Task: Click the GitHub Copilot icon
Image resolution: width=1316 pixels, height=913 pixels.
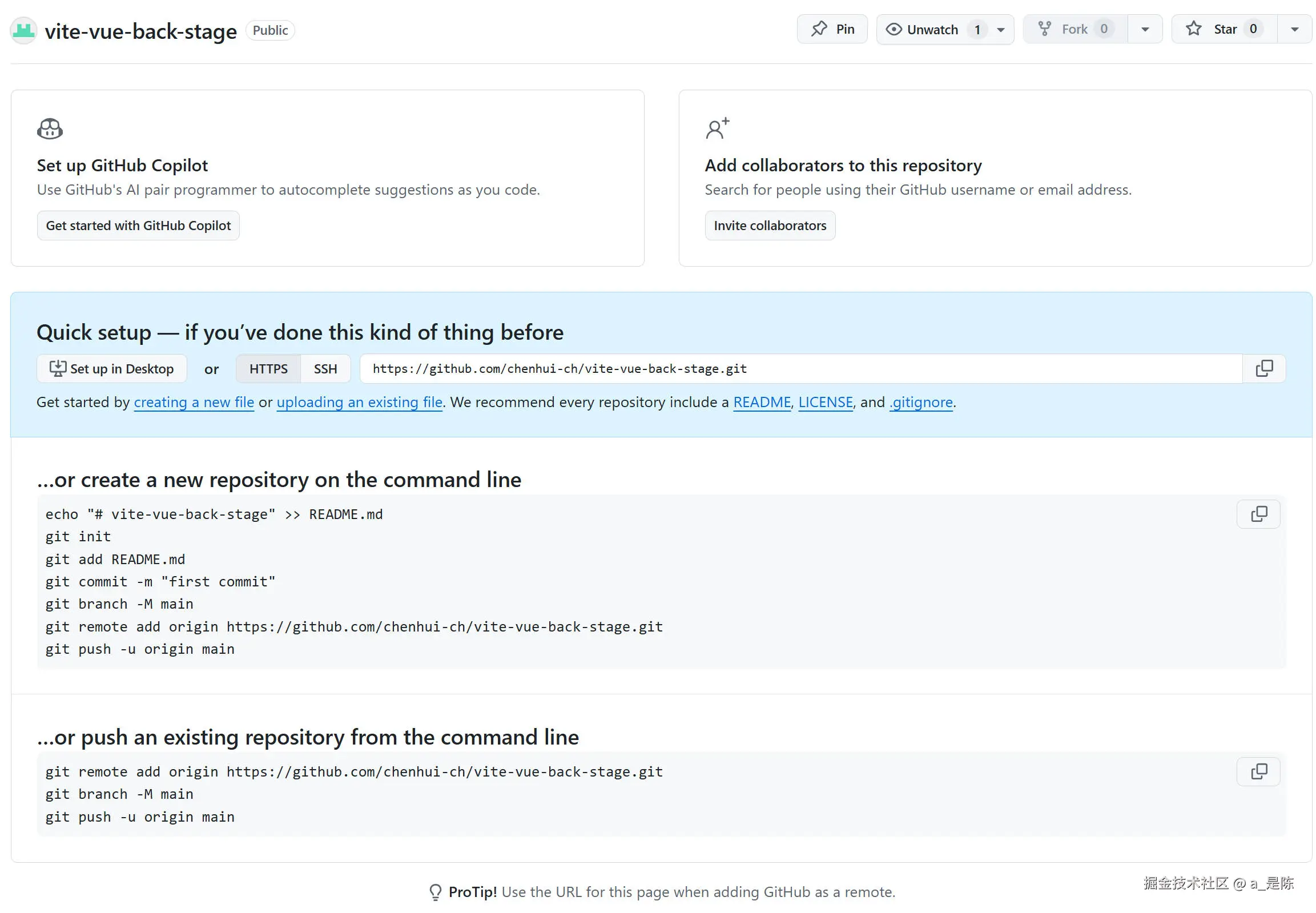Action: (x=50, y=128)
